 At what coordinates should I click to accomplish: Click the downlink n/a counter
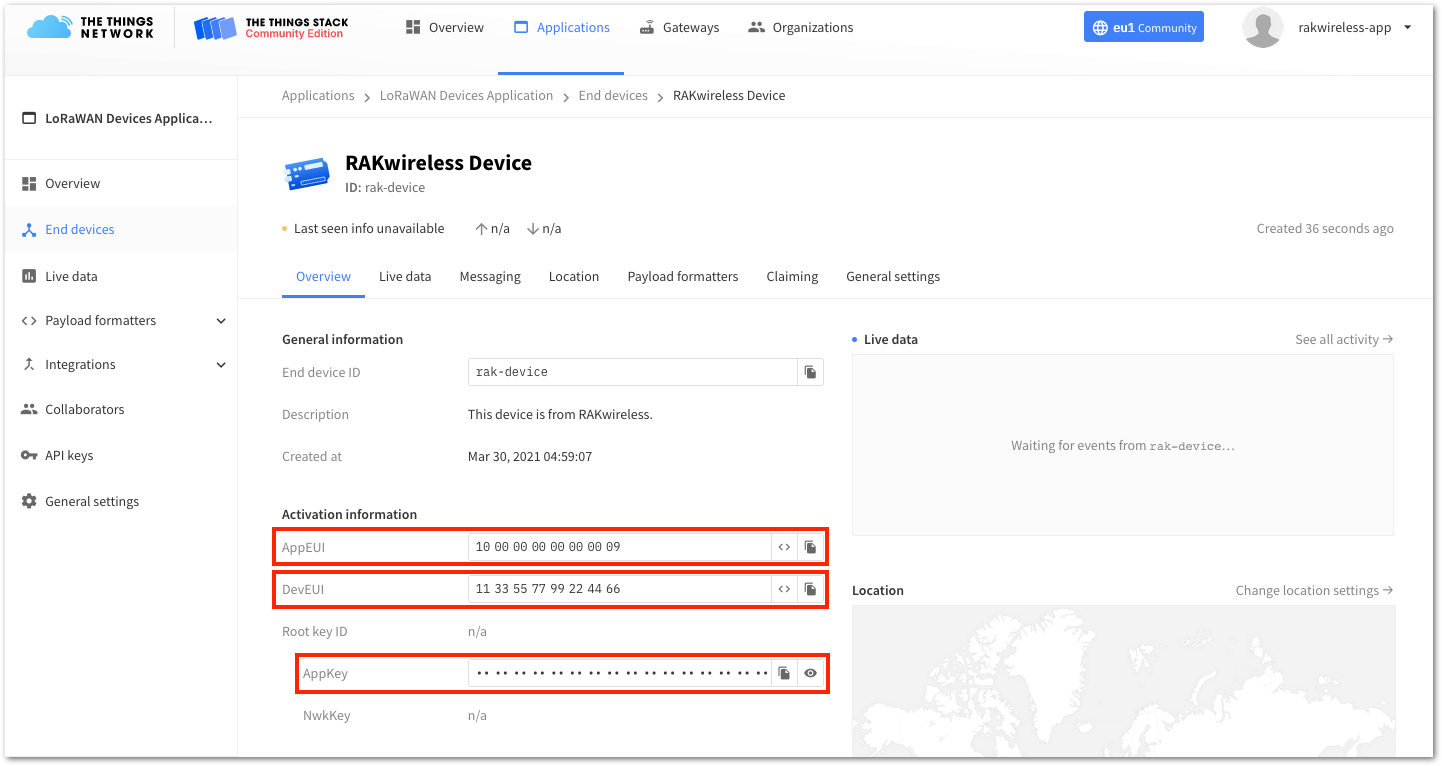pos(543,229)
